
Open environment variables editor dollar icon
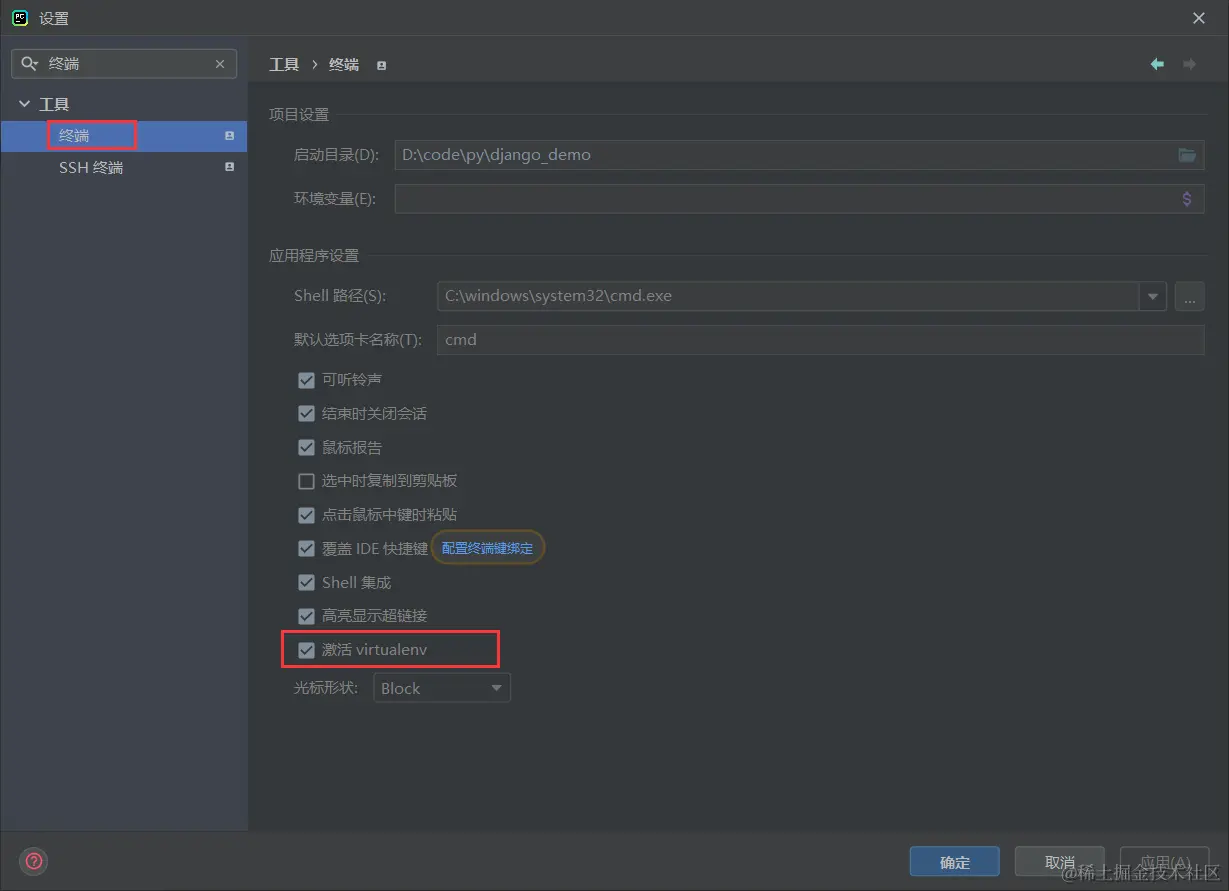point(1187,199)
